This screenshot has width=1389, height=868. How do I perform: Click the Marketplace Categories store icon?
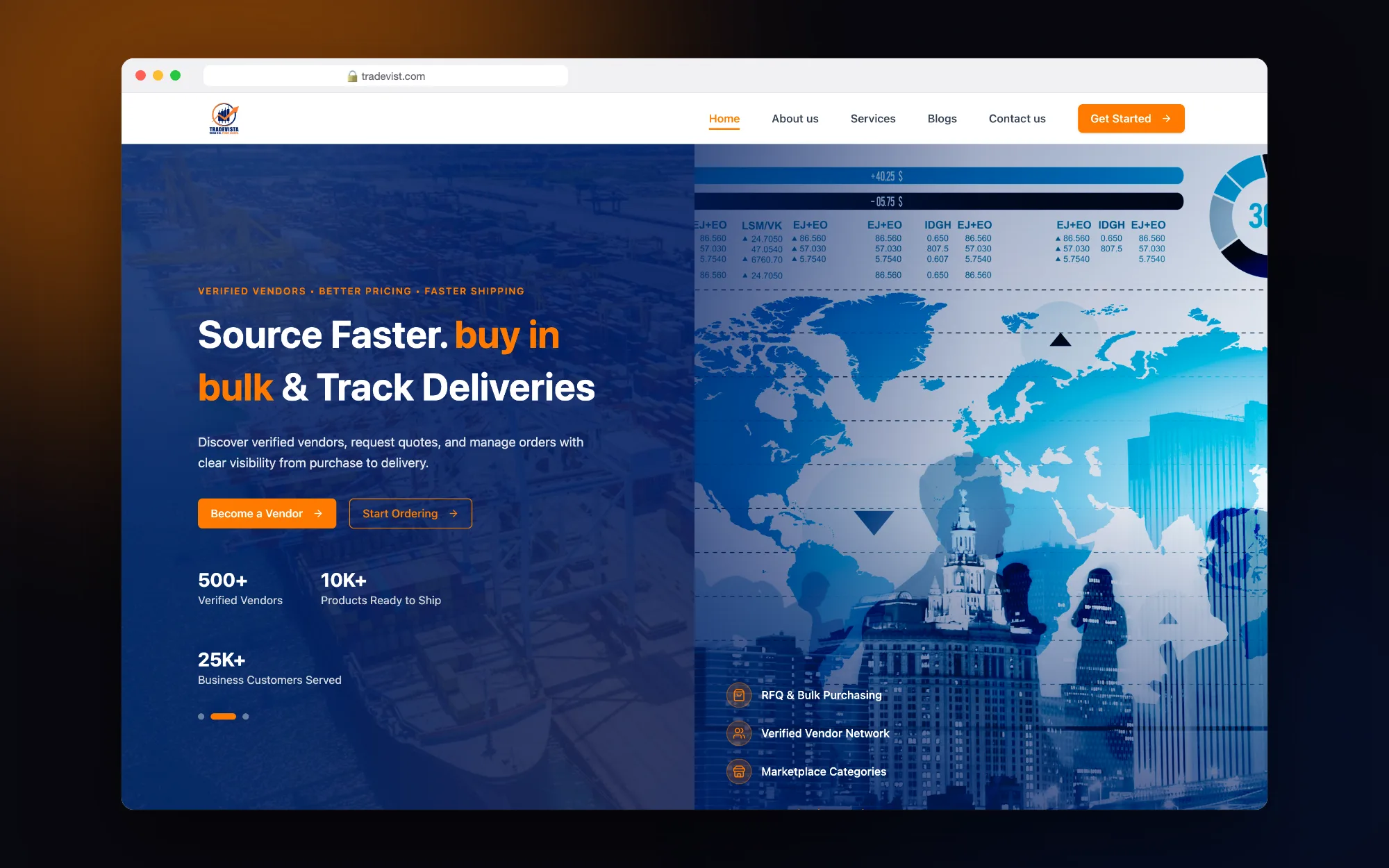(x=739, y=771)
